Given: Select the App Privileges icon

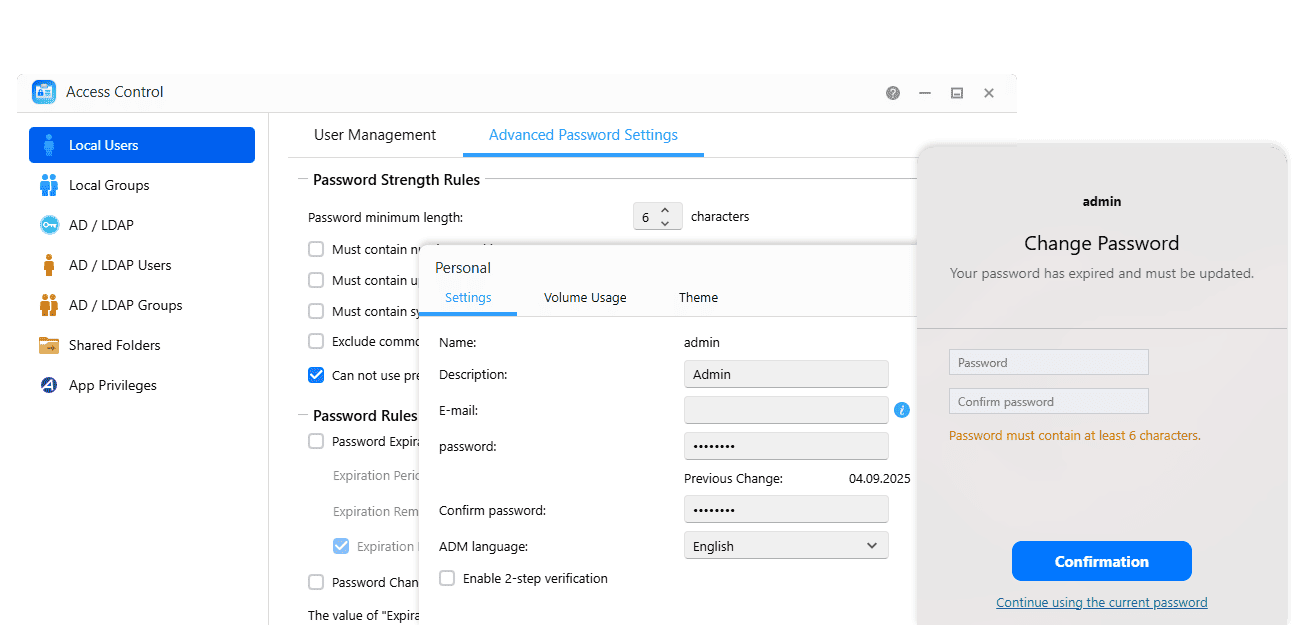Looking at the screenshot, I should pyautogui.click(x=49, y=385).
